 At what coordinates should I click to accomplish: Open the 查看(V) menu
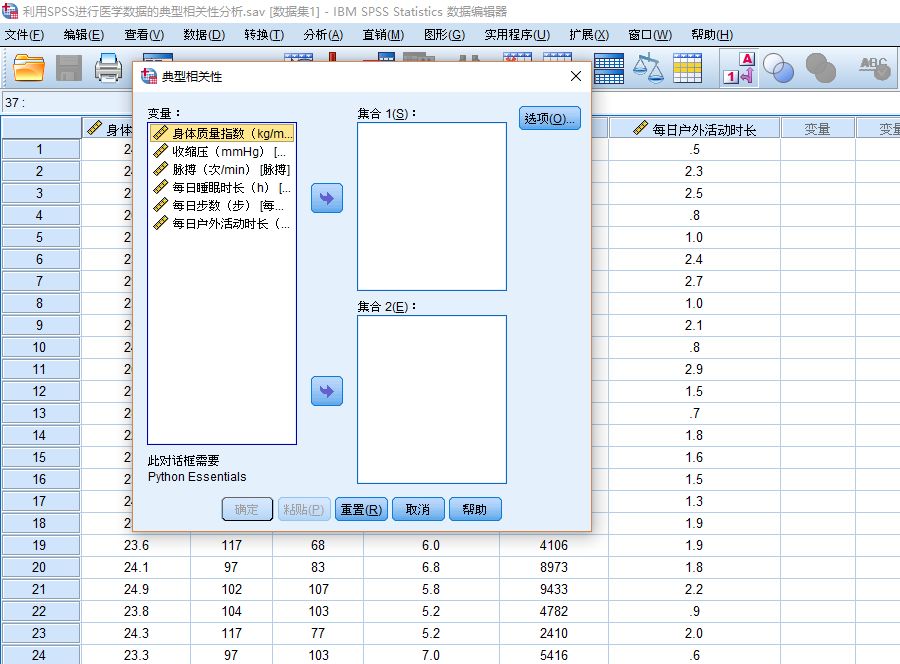pyautogui.click(x=144, y=35)
